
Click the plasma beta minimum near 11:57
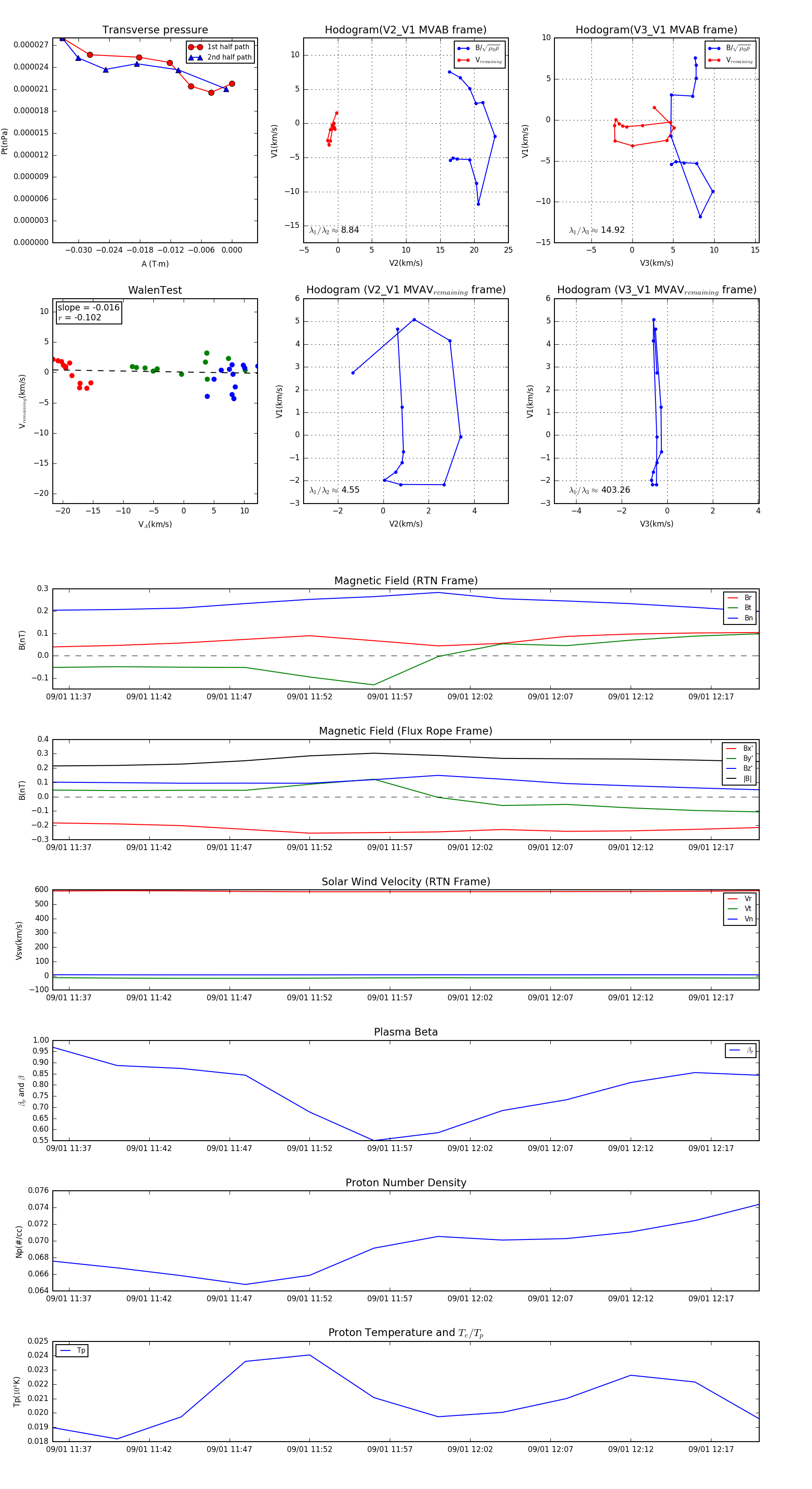pyautogui.click(x=374, y=1141)
